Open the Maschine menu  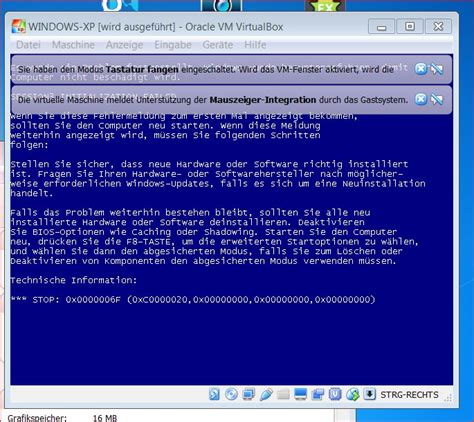coord(73,44)
